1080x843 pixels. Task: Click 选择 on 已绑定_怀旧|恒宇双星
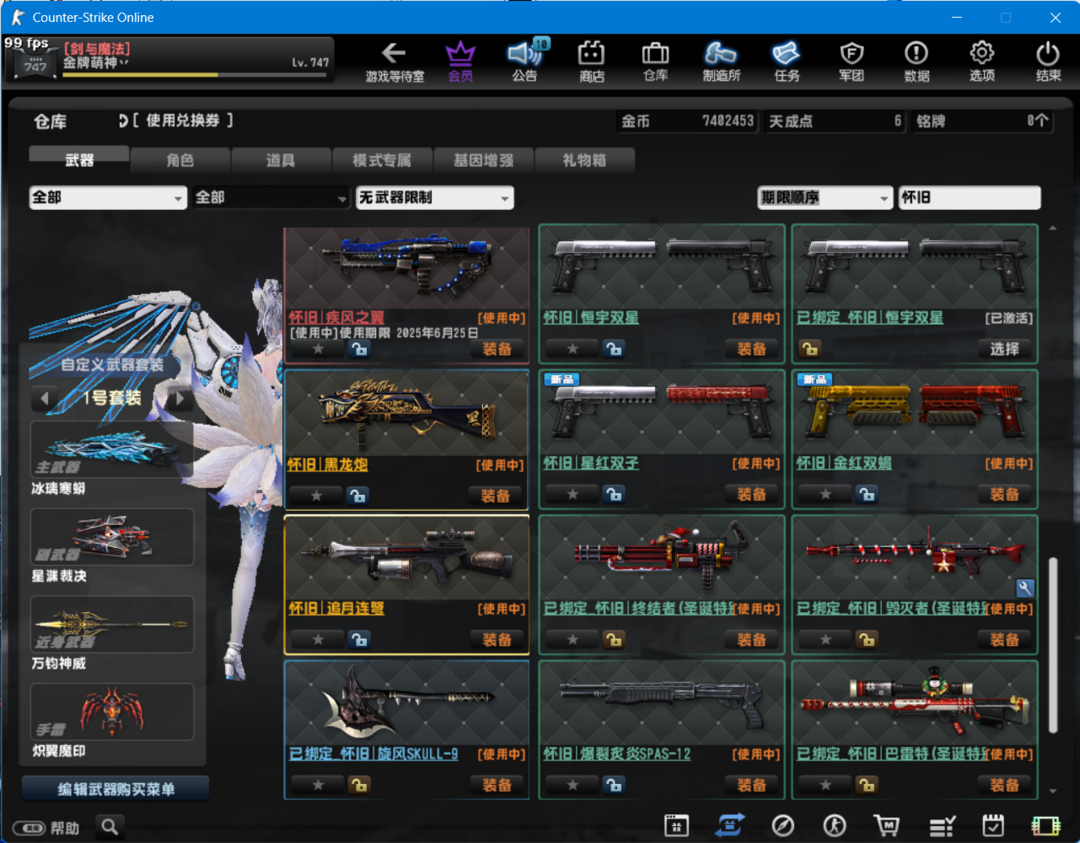tap(1004, 349)
